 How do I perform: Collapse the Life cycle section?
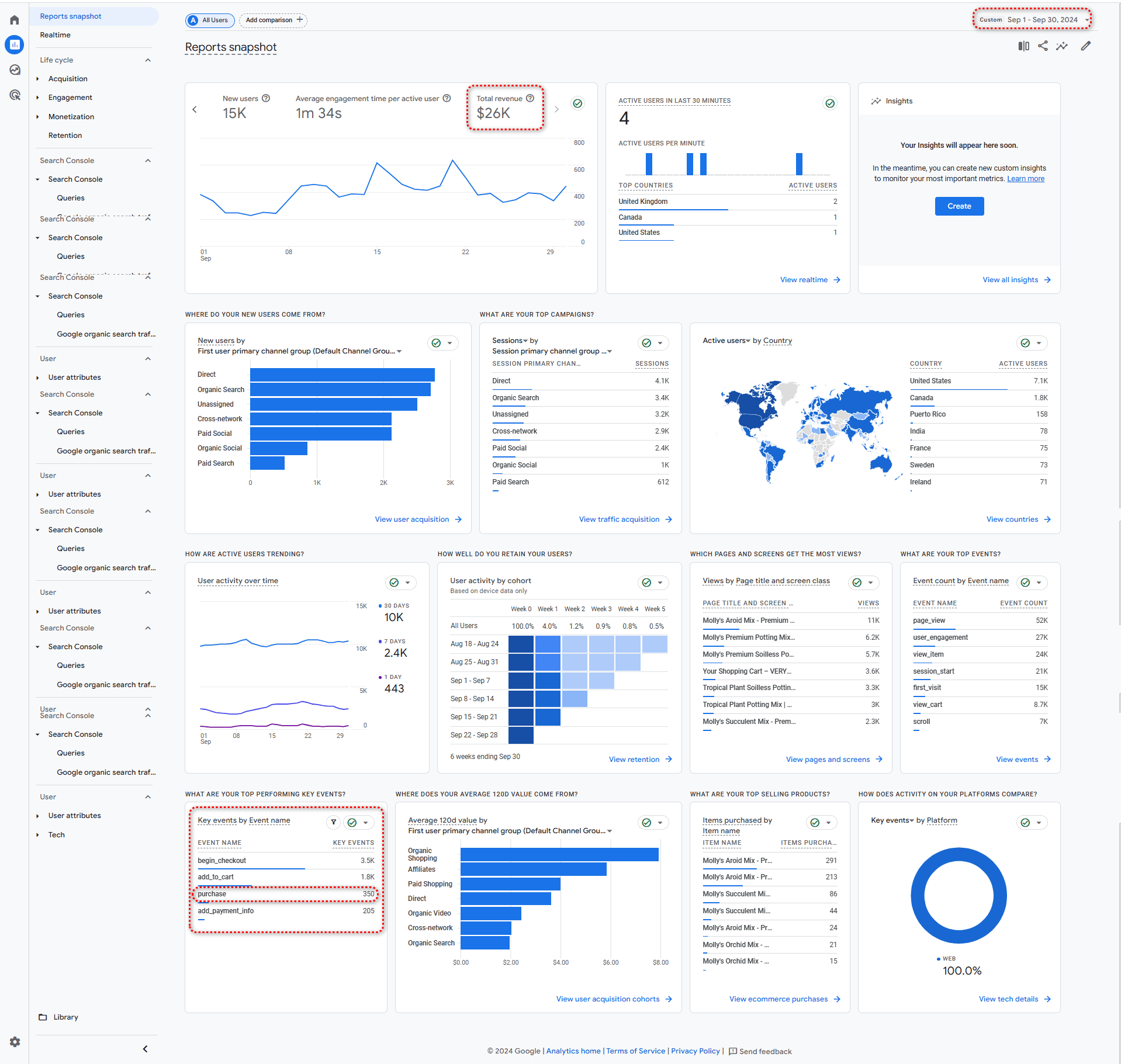tap(148, 60)
